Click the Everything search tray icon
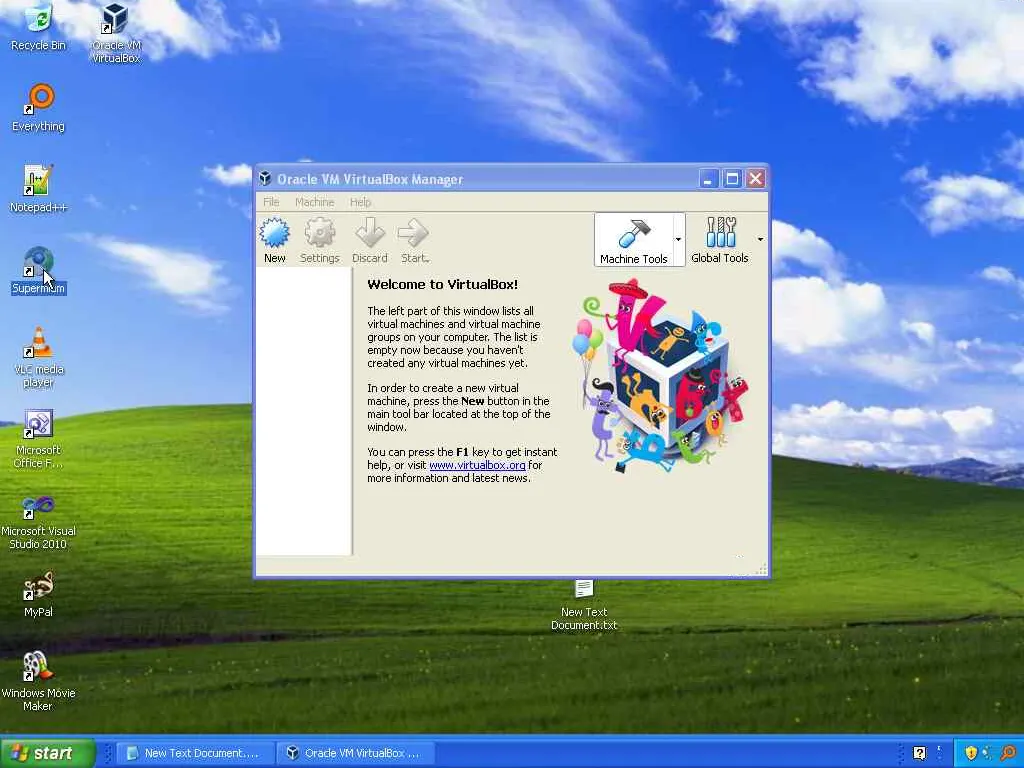1024x768 pixels. [1009, 753]
